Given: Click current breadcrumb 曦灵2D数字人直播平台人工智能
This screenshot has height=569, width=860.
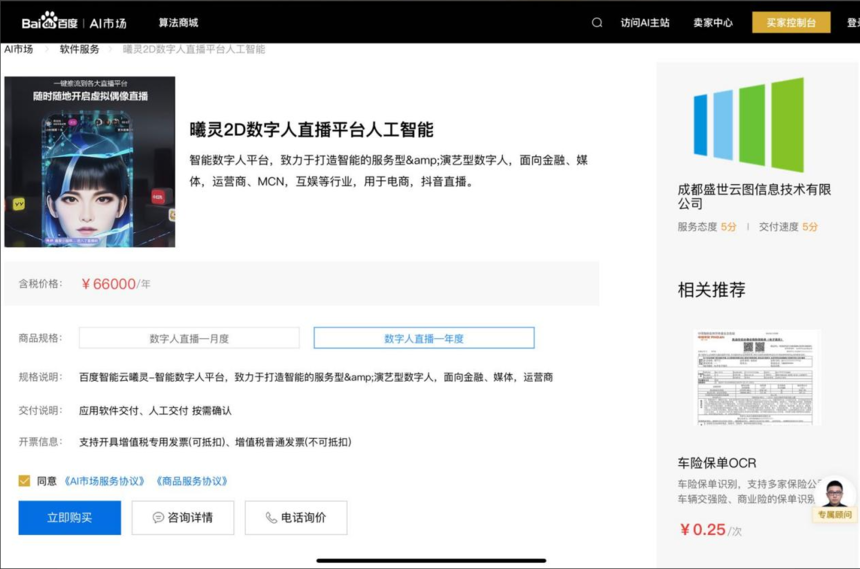Looking at the screenshot, I should point(194,49).
